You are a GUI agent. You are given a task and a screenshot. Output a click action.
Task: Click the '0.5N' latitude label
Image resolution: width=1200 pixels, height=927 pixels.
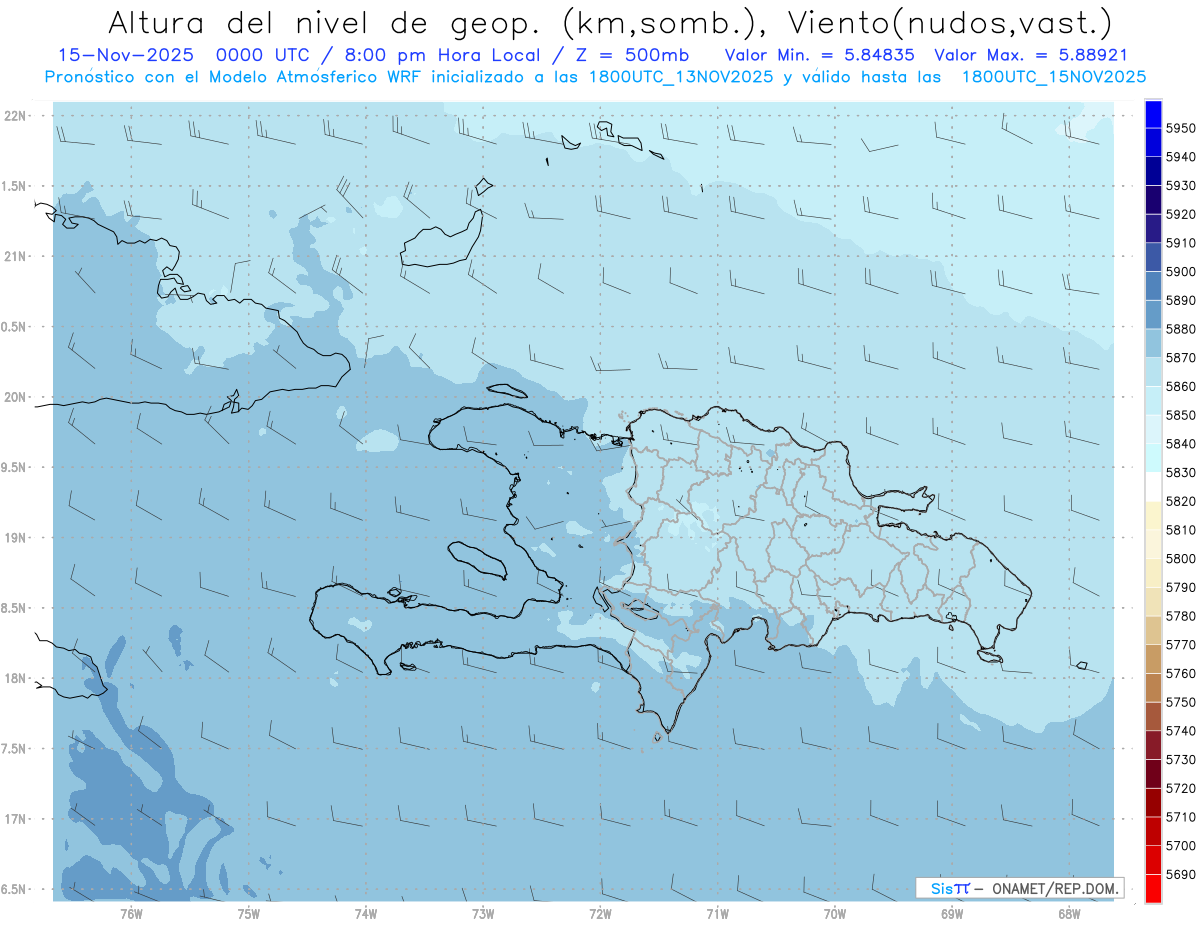pos(14,327)
